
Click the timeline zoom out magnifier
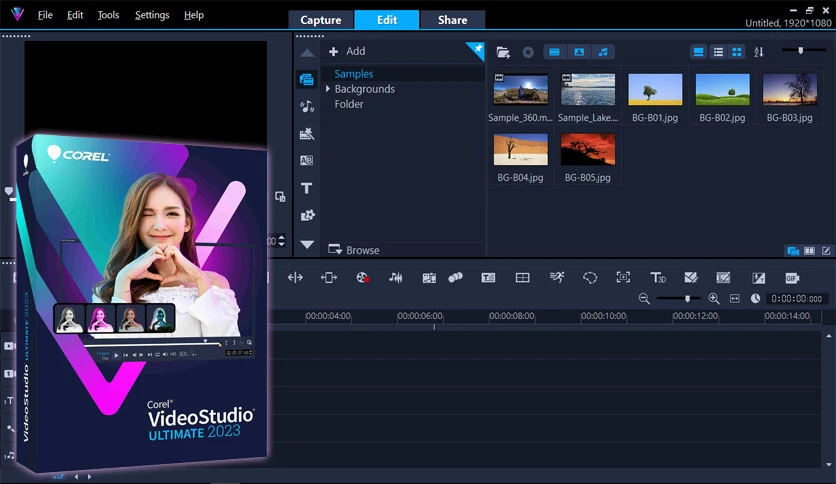(x=644, y=299)
